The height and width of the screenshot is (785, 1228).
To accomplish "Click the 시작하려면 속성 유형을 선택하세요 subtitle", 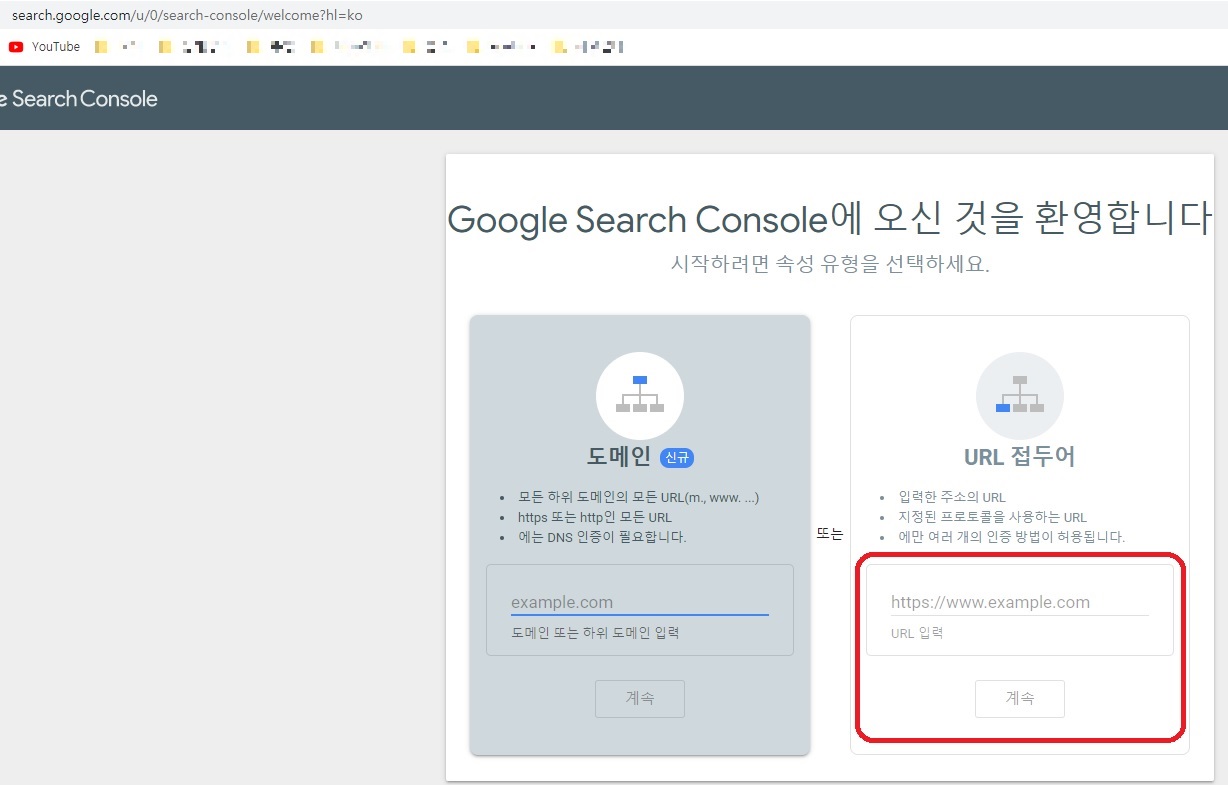I will point(830,265).
